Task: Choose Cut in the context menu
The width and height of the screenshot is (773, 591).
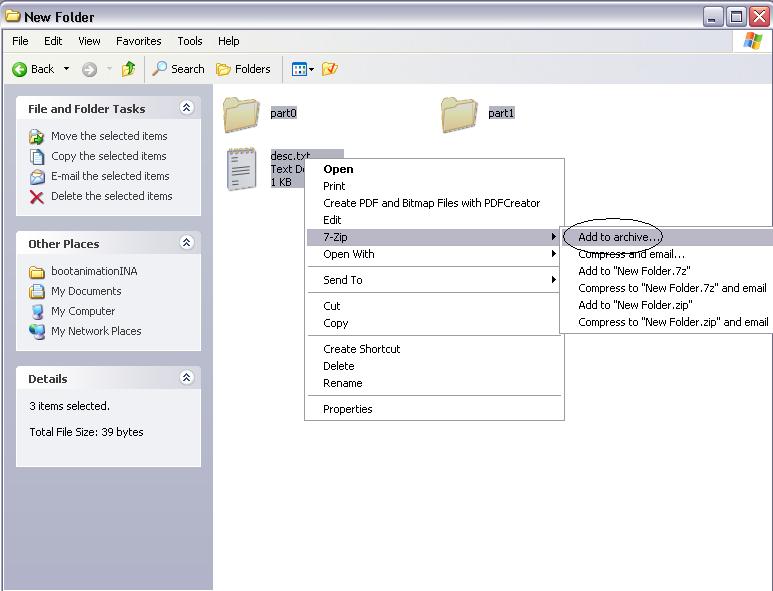Action: coord(434,306)
